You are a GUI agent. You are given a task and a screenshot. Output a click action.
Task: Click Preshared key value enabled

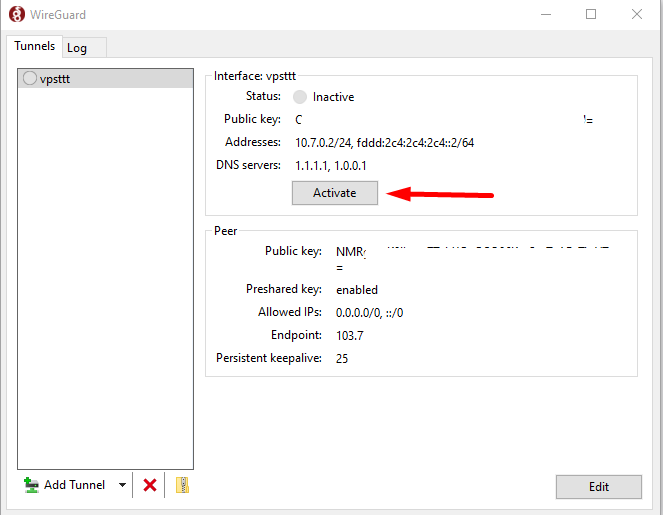tap(357, 290)
